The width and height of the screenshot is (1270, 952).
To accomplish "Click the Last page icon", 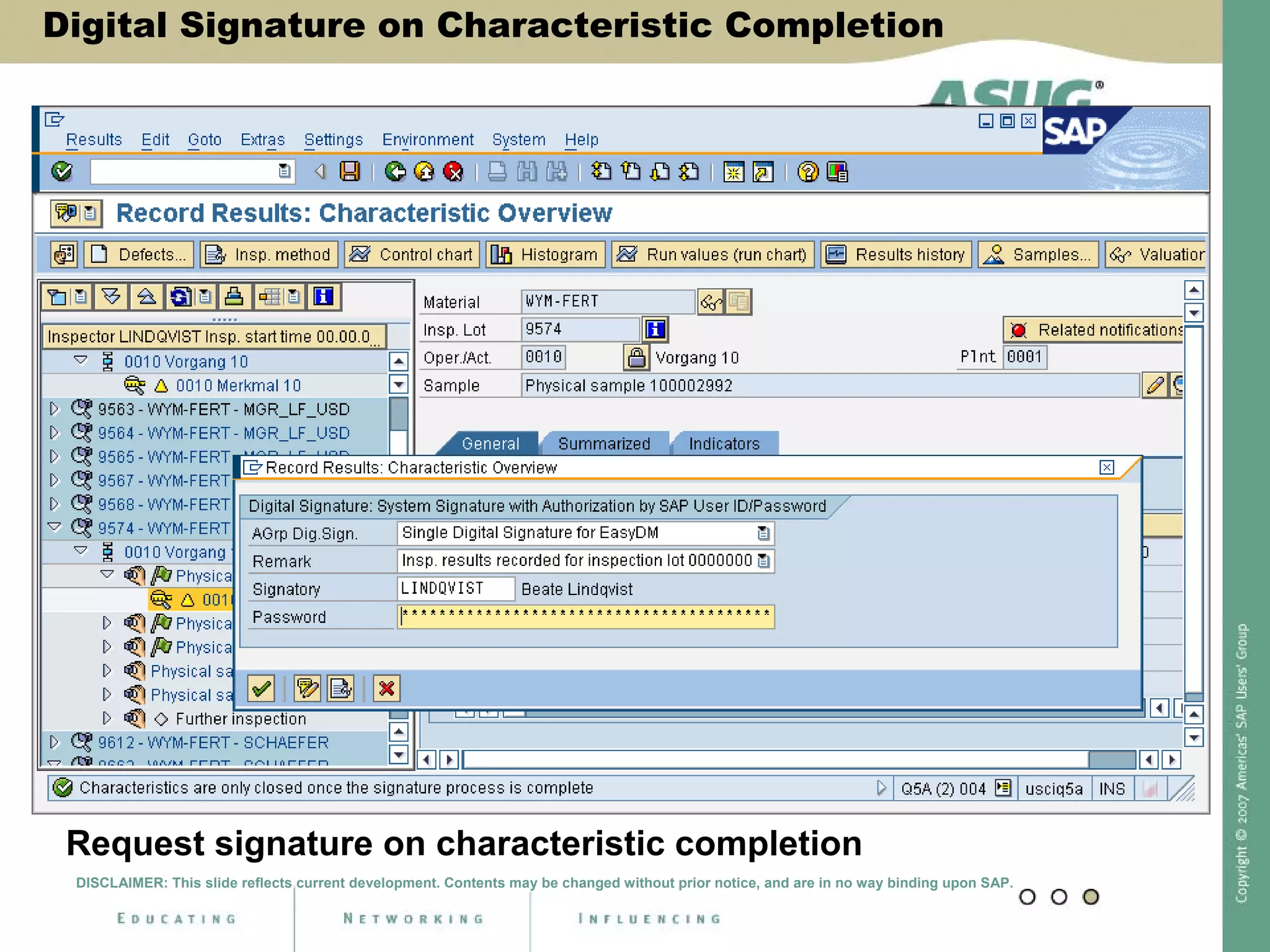I will (690, 171).
